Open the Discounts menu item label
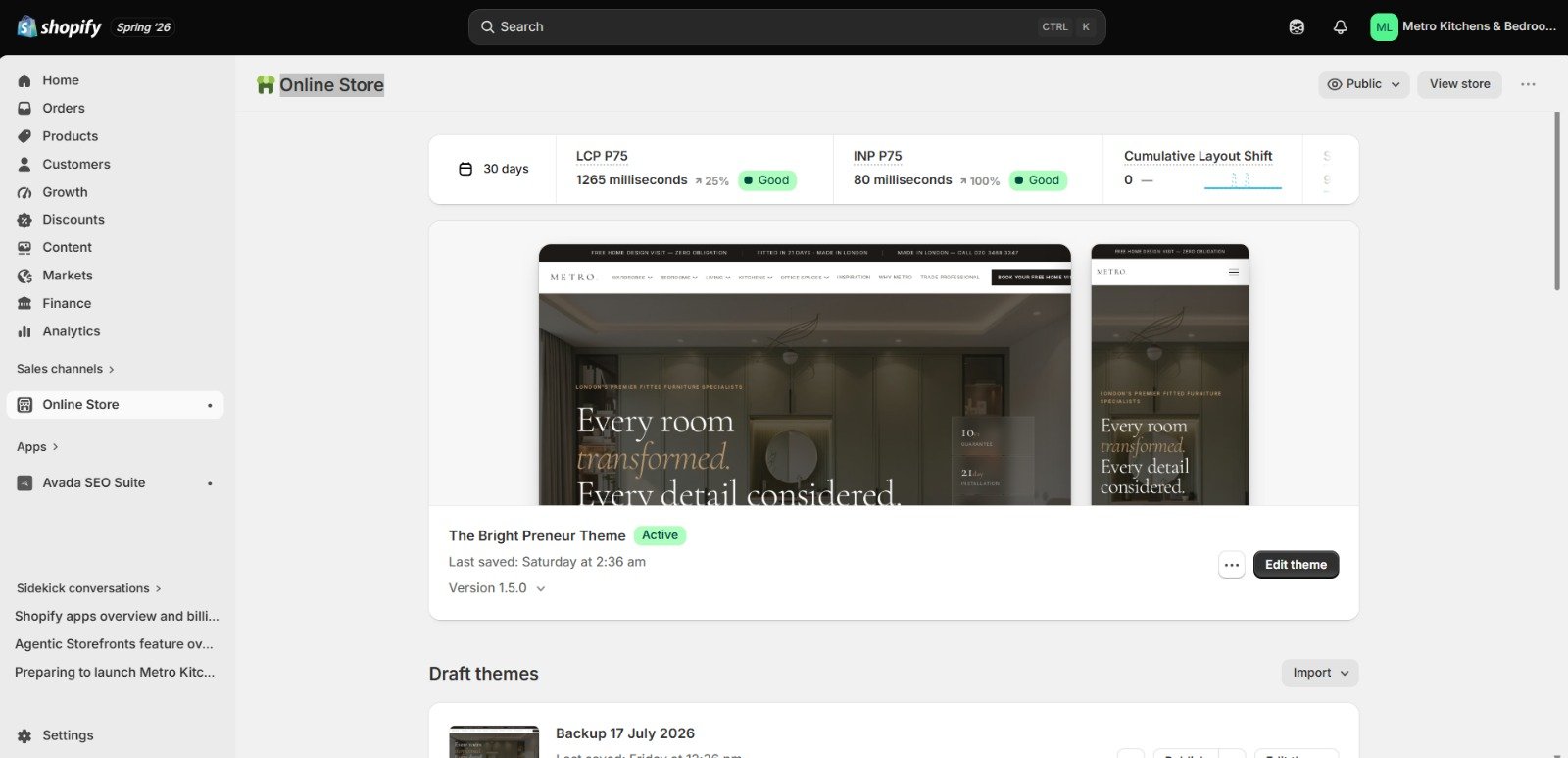The image size is (1568, 758). point(73,220)
